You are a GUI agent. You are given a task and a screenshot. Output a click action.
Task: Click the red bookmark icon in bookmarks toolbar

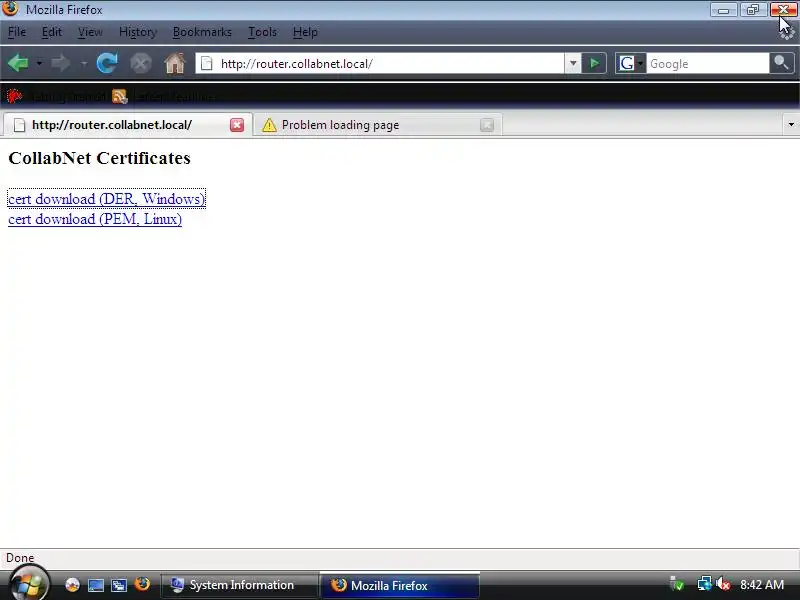click(14, 96)
